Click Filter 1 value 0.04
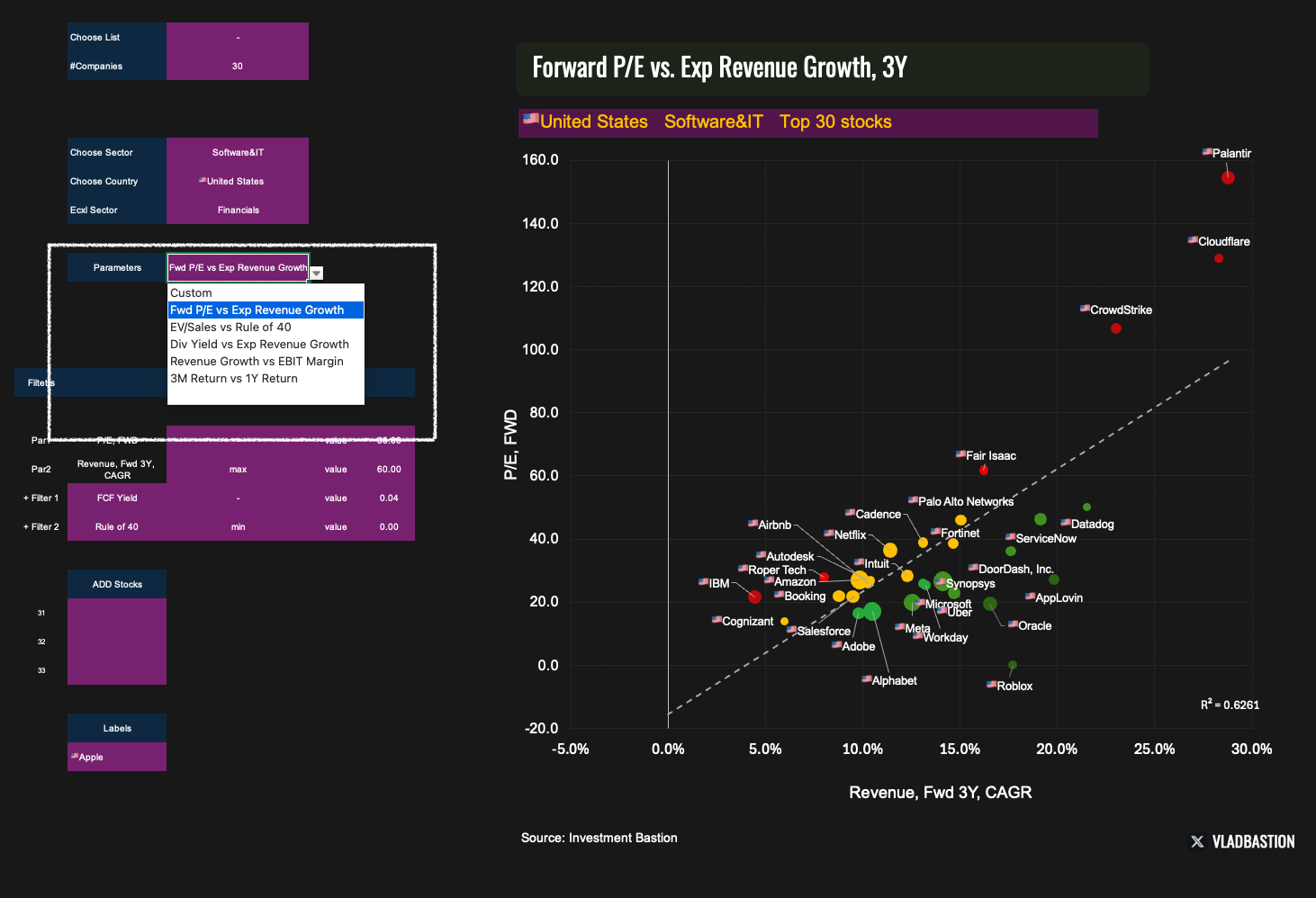The image size is (1316, 898). [x=389, y=498]
